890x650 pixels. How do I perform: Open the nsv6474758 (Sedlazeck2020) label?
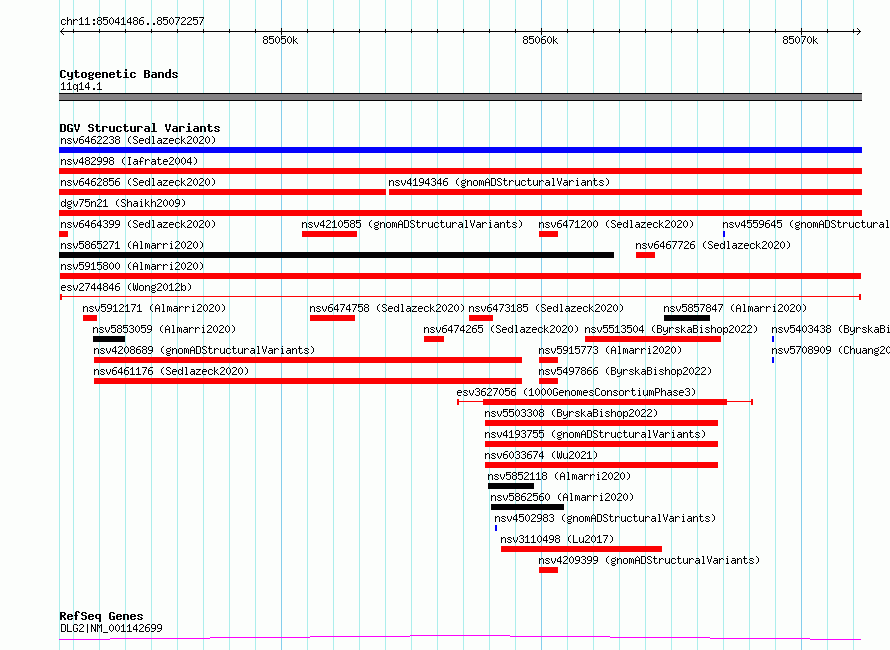(x=387, y=308)
